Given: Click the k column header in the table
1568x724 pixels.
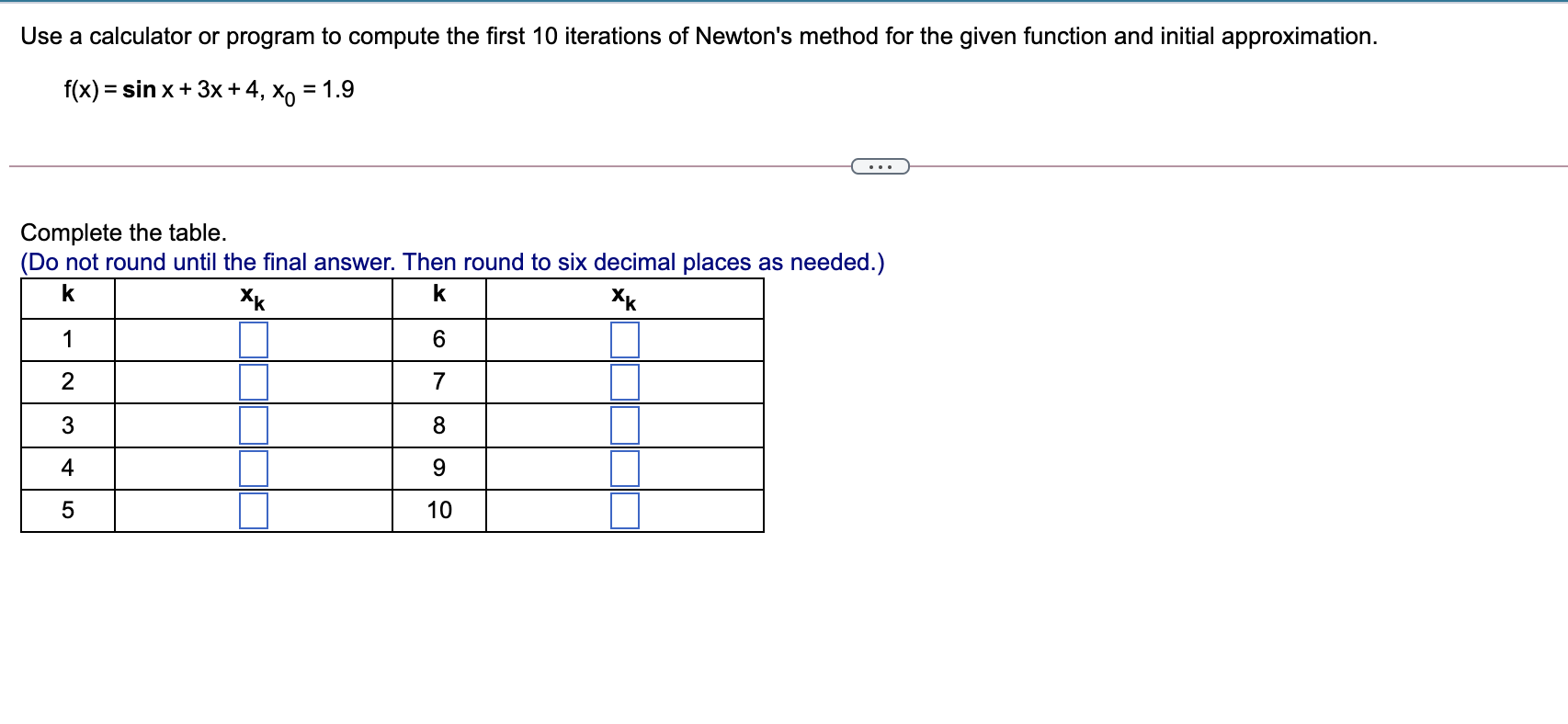Looking at the screenshot, I should click(x=65, y=295).
